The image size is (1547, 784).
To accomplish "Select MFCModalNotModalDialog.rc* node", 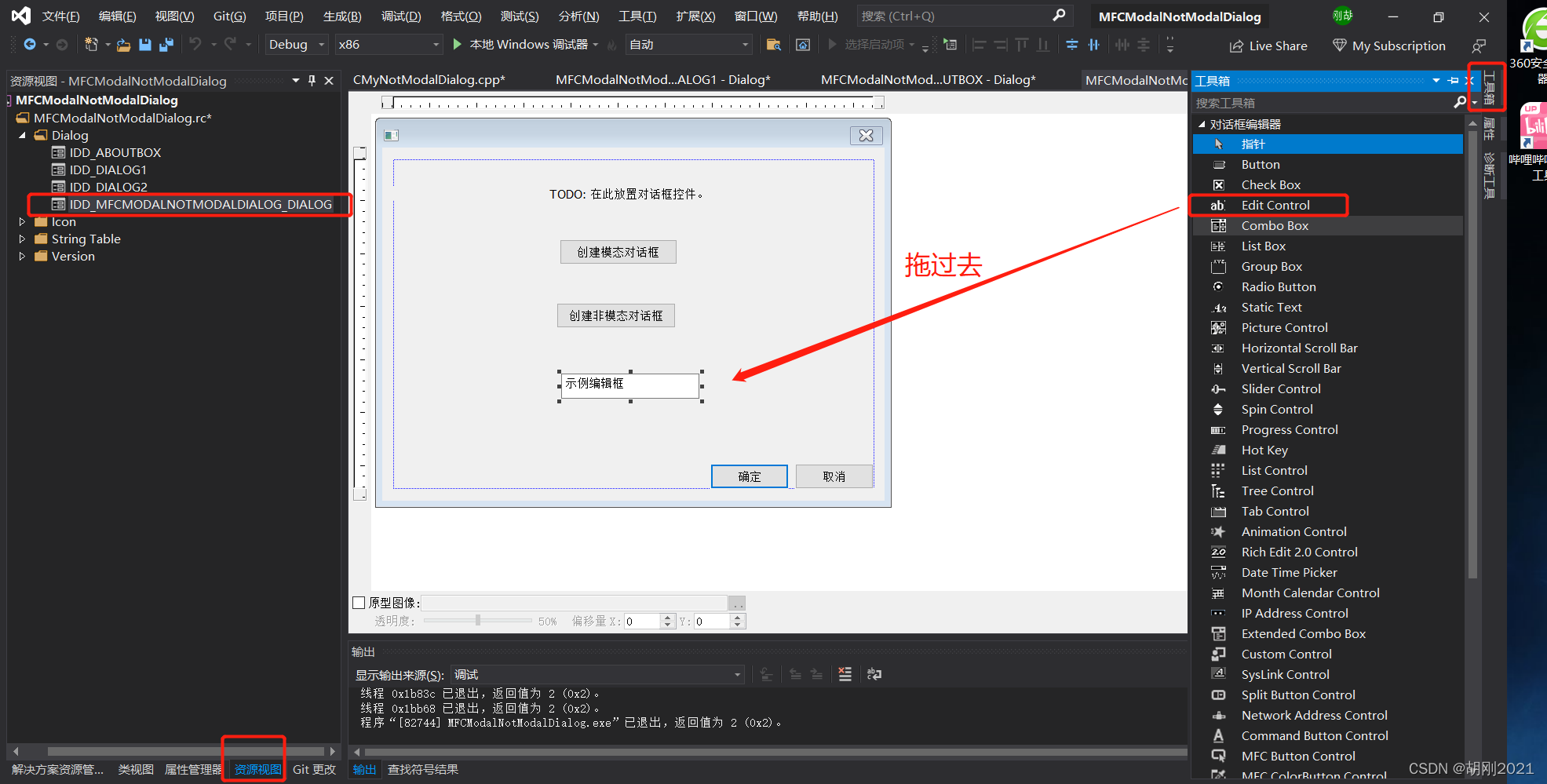I will click(122, 118).
